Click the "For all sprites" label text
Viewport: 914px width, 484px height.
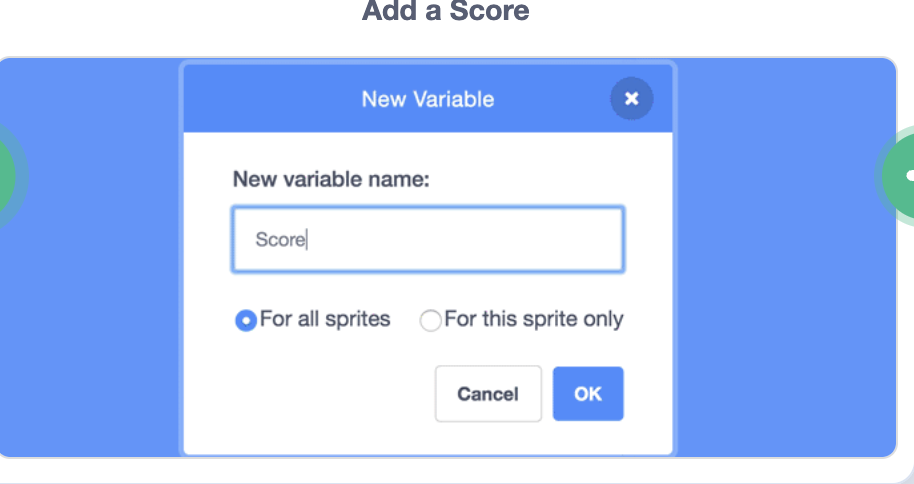click(325, 320)
